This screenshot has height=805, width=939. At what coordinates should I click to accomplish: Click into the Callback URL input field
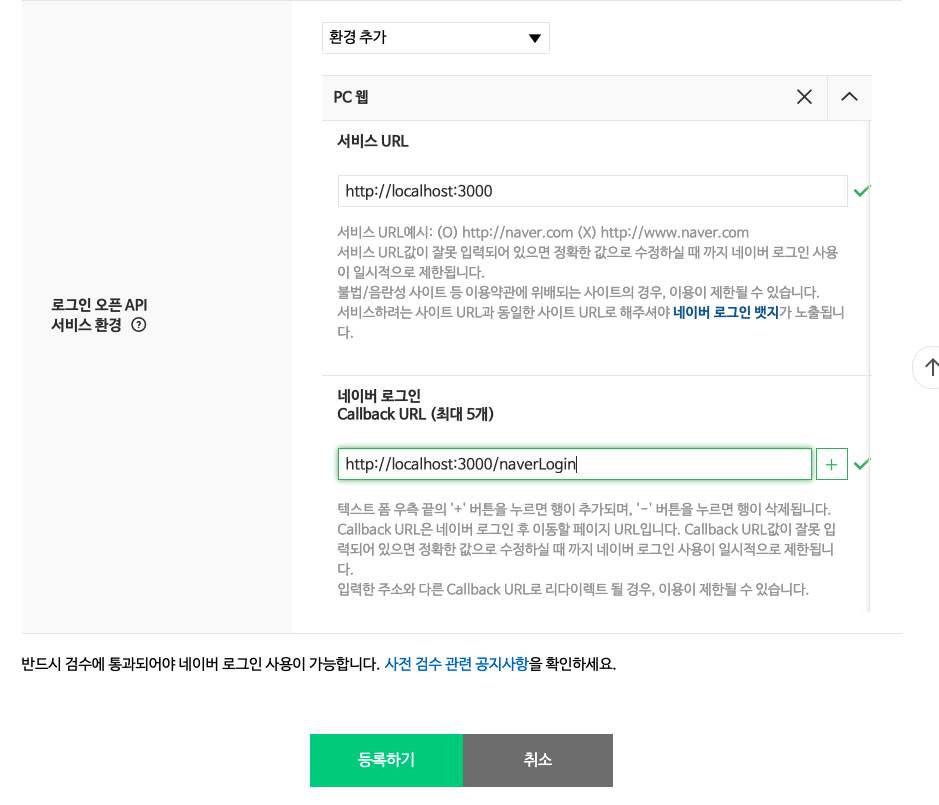click(x=574, y=464)
